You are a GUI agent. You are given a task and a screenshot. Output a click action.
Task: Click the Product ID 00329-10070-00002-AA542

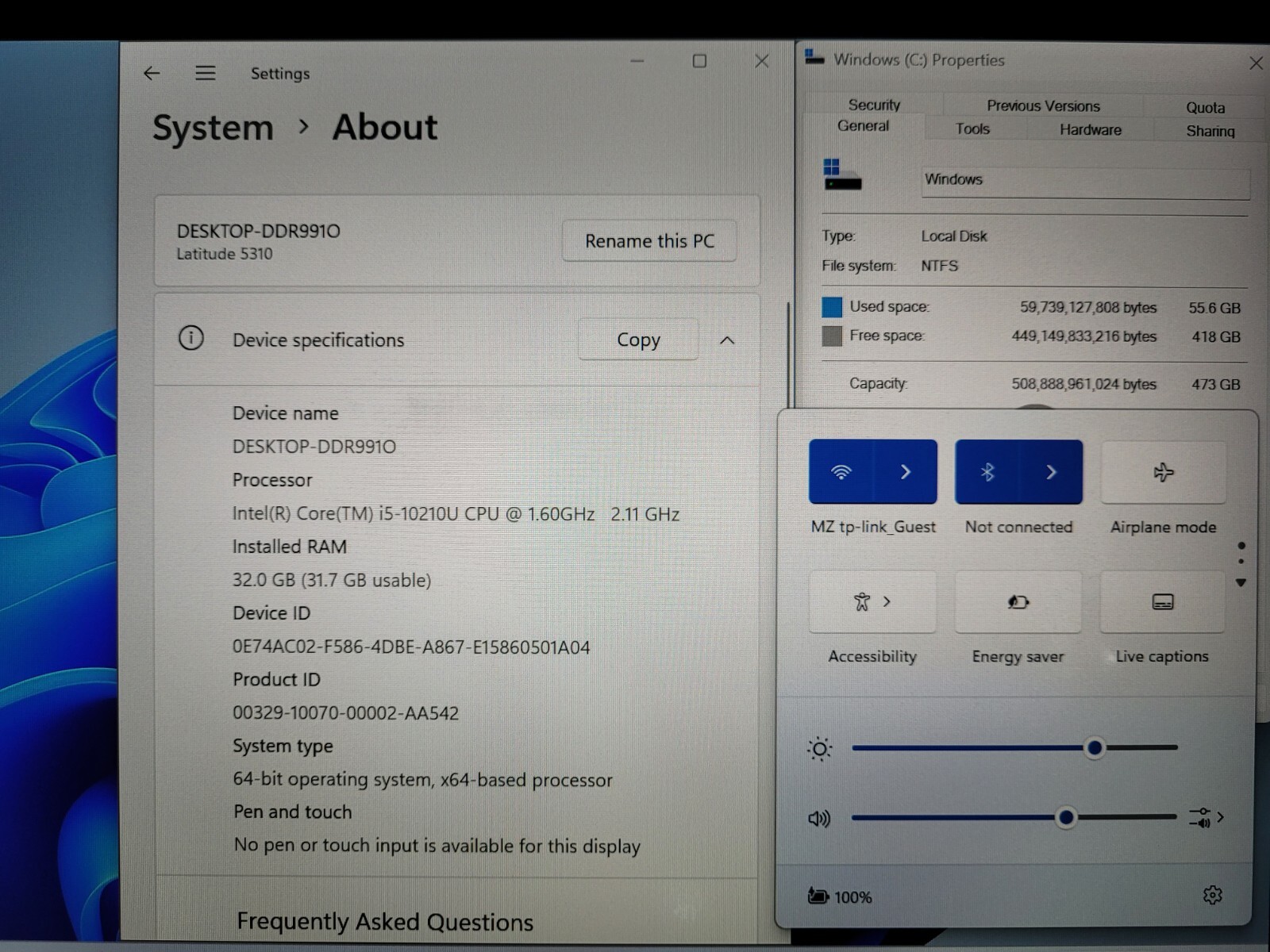345,712
